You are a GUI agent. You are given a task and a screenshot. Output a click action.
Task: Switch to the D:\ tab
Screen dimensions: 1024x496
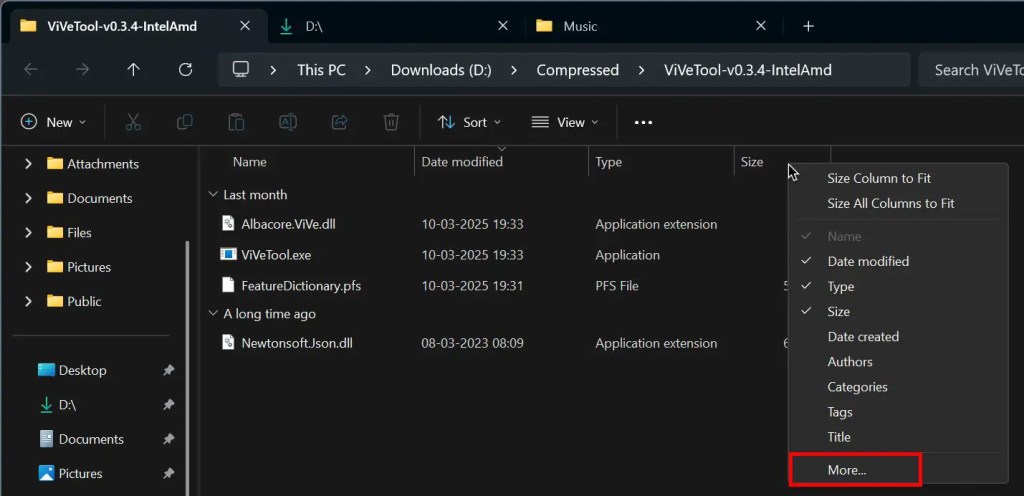click(x=396, y=26)
